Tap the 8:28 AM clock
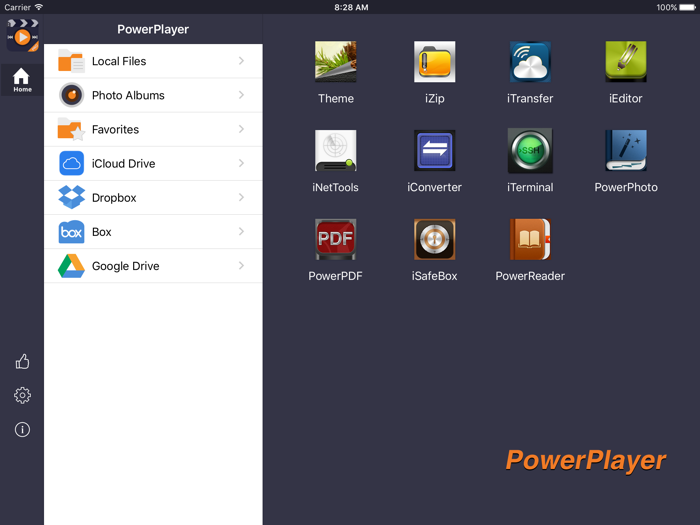Viewport: 700px width, 525px height. pos(351,7)
